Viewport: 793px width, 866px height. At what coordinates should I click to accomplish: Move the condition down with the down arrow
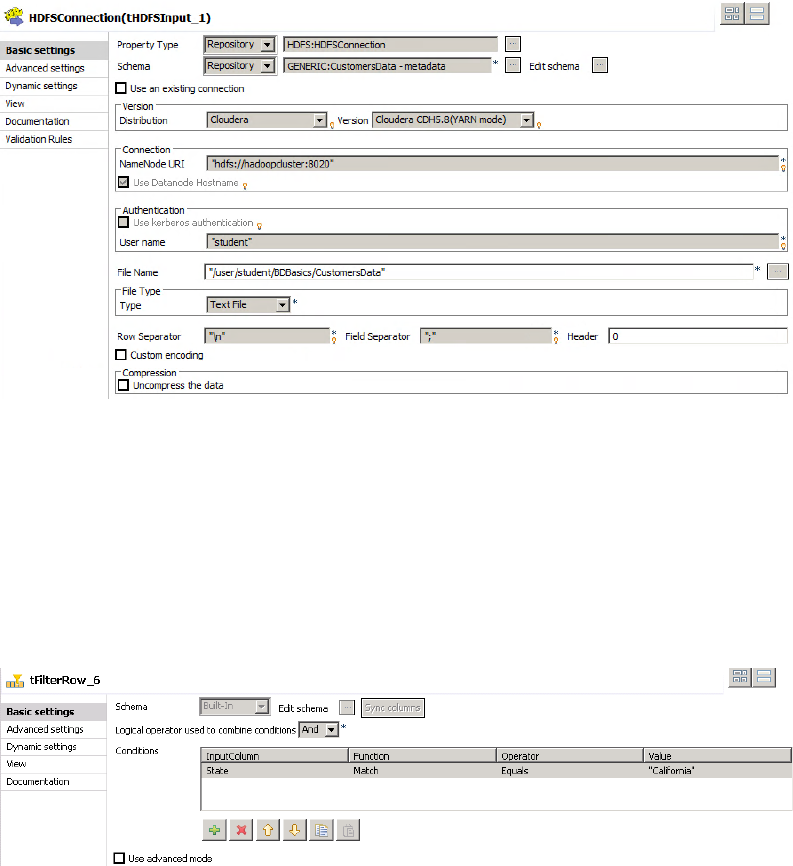(x=294, y=830)
